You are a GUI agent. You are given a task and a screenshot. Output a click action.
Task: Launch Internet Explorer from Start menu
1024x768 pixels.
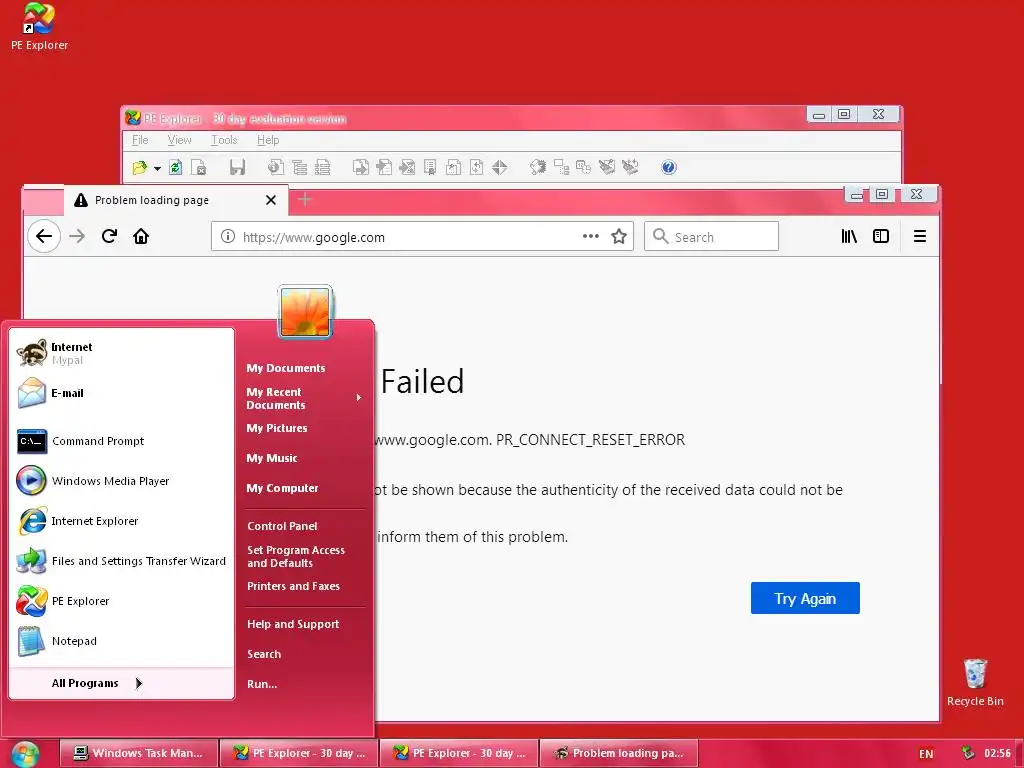[x=122, y=521]
